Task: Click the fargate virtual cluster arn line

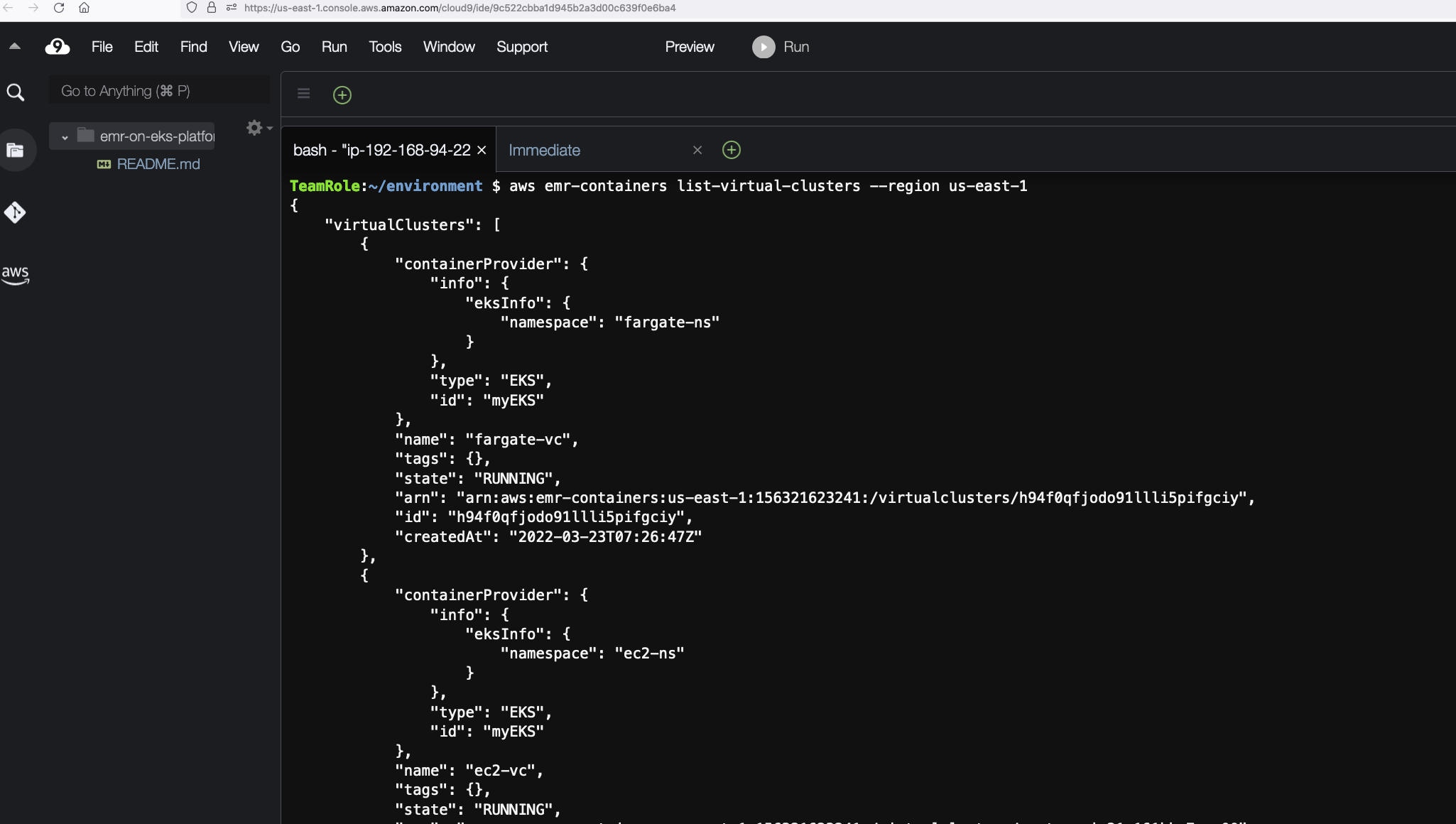Action: click(825, 498)
